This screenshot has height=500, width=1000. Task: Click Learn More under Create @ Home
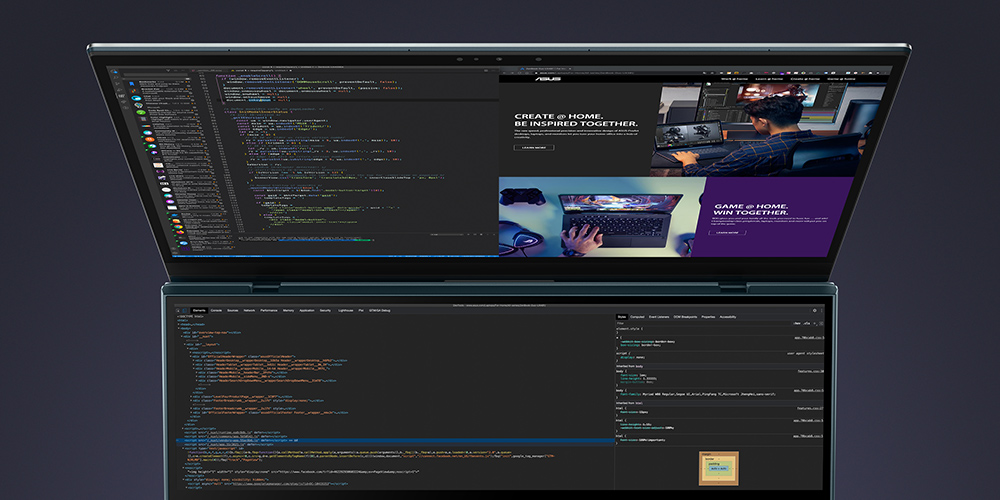(533, 147)
